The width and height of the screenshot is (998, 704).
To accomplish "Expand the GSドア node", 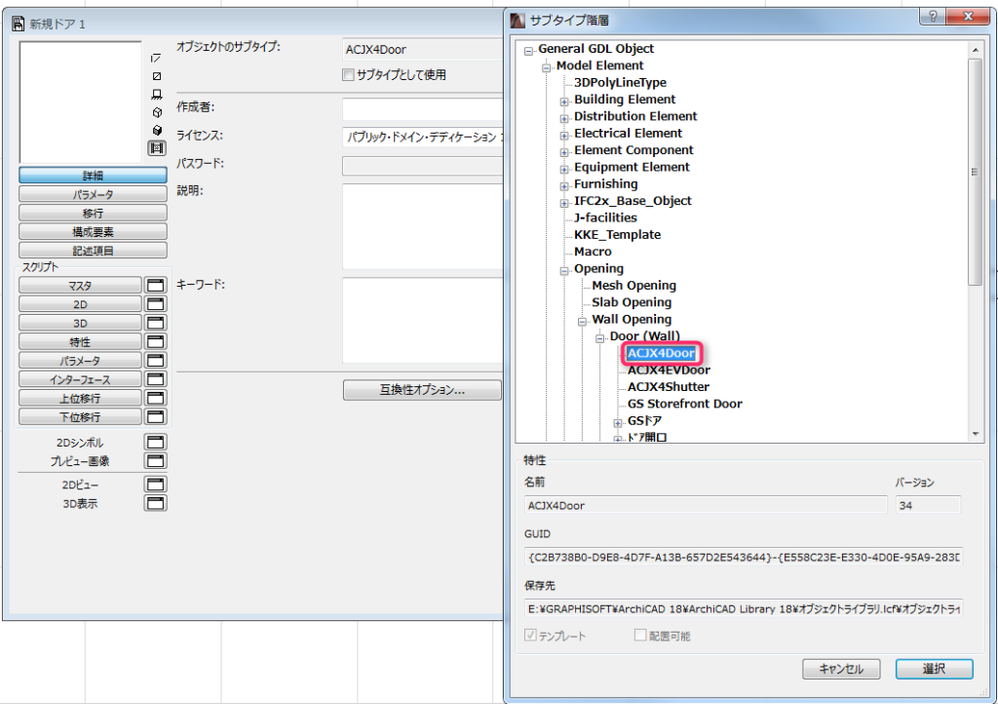I will tap(617, 423).
